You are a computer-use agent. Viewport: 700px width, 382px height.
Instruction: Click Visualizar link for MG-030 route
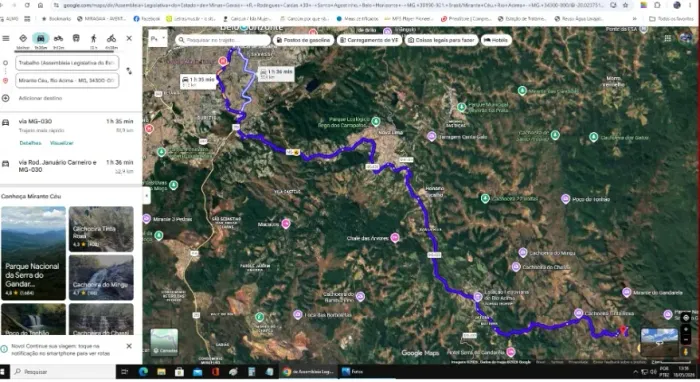click(62, 143)
